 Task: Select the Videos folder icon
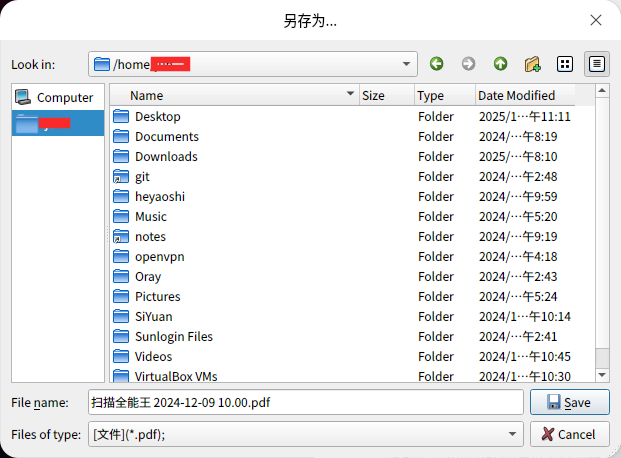click(121, 357)
